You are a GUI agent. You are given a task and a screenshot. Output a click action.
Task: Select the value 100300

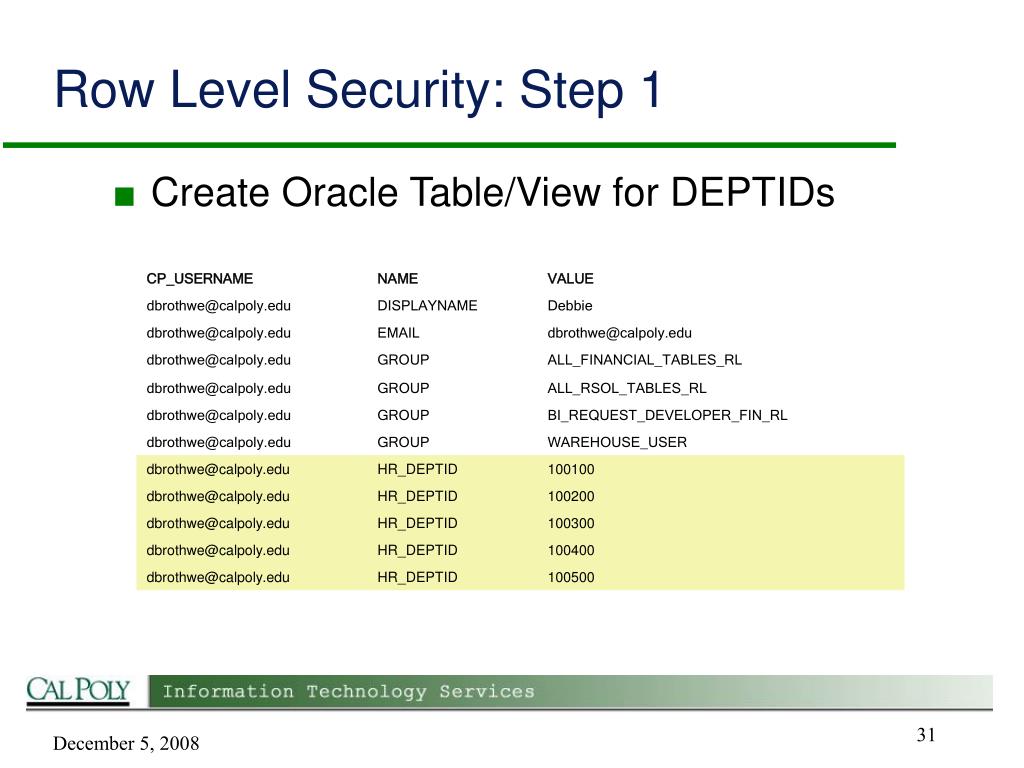click(x=571, y=524)
